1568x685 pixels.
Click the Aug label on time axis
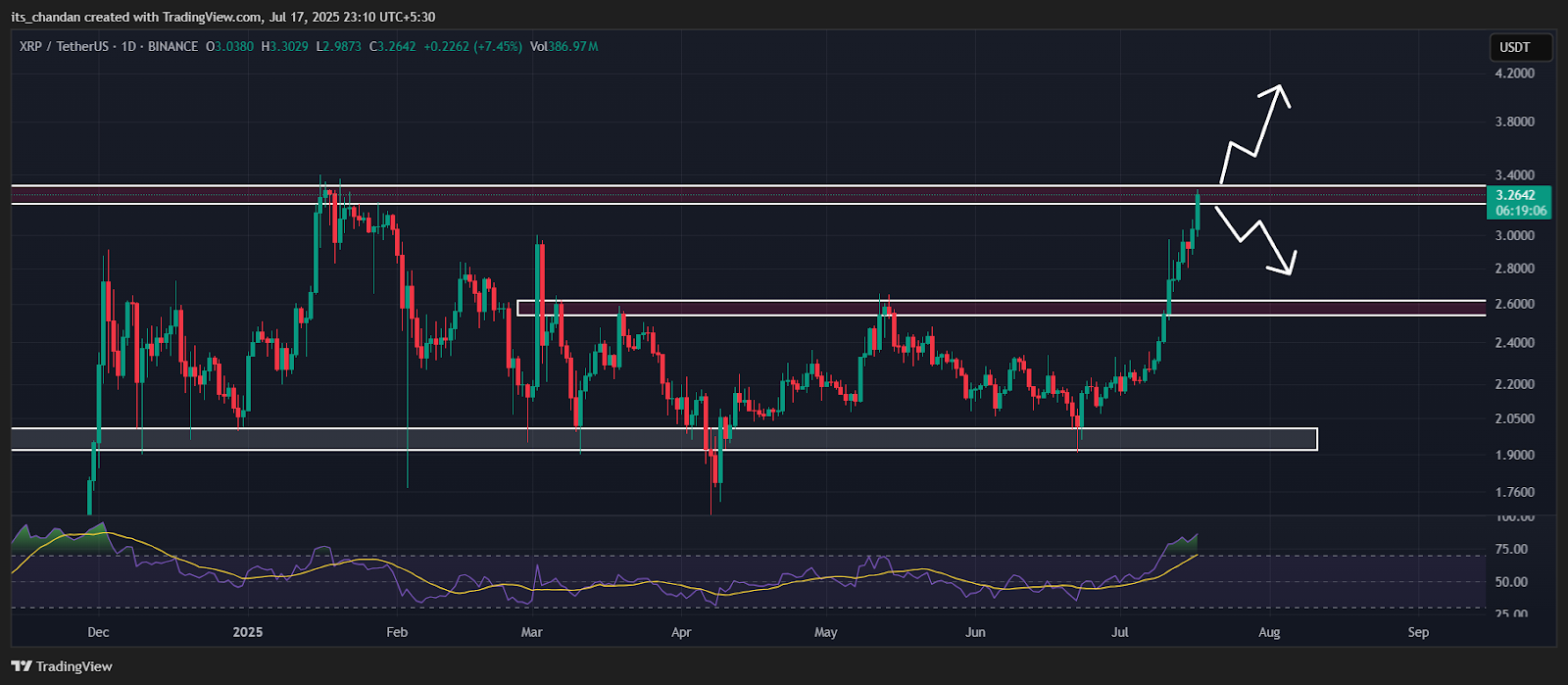1269,632
